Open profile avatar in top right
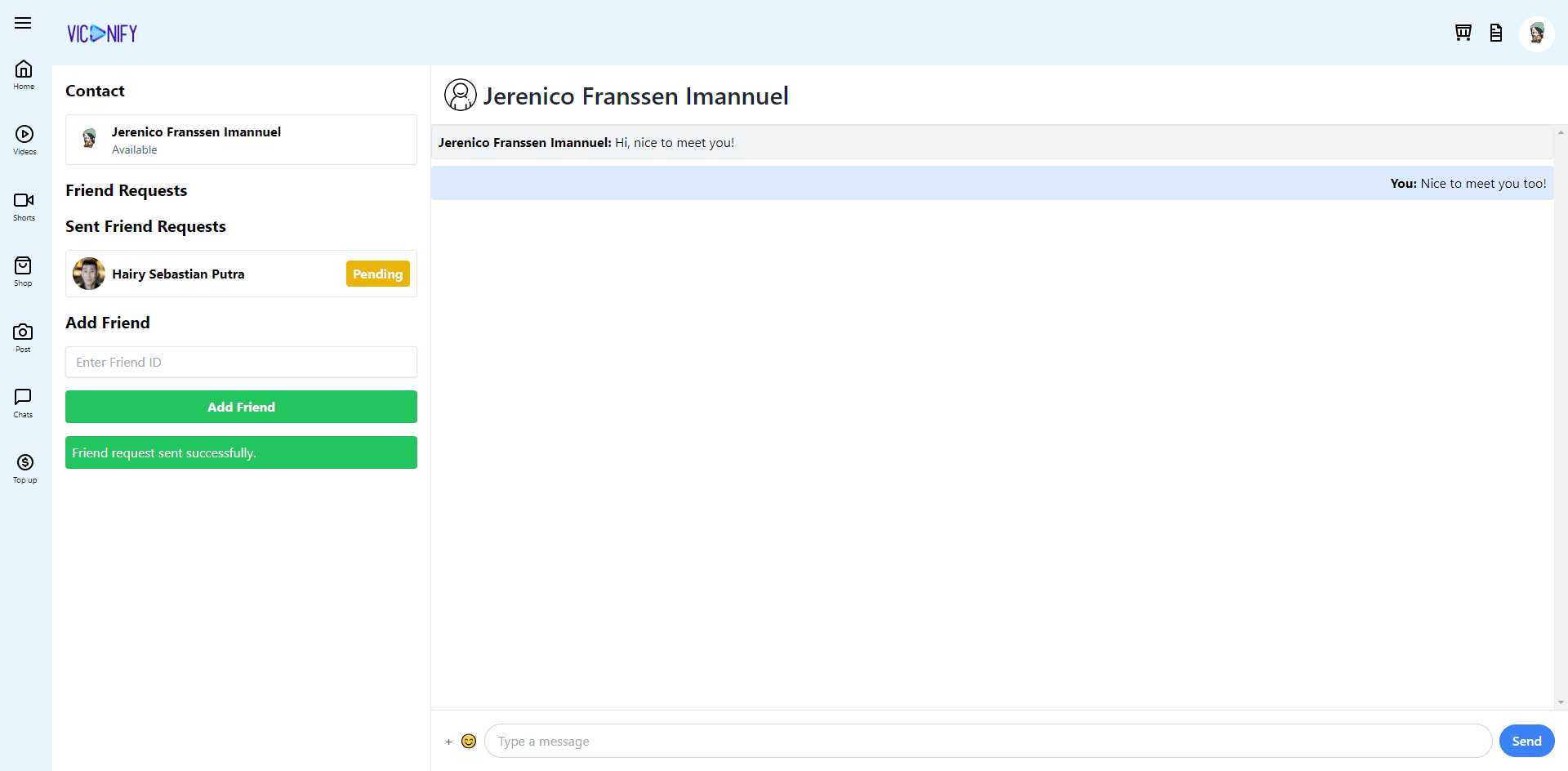Image resolution: width=1568 pixels, height=771 pixels. click(1537, 33)
